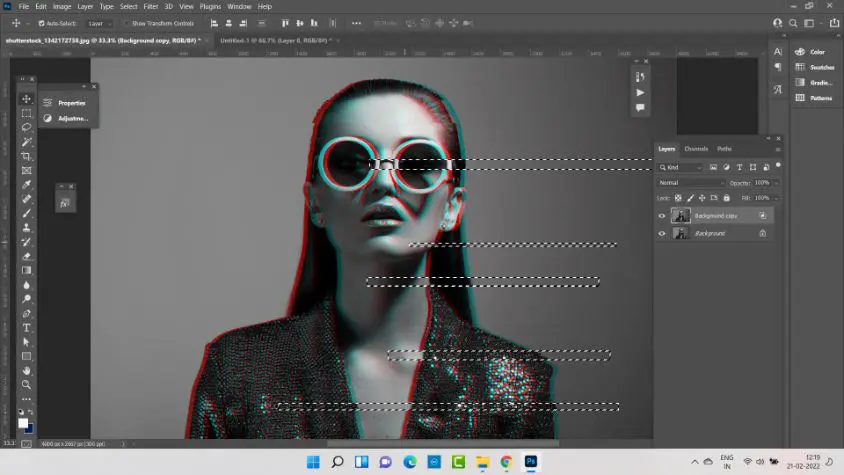Pick the Horizontal Type tool
The width and height of the screenshot is (844, 475).
pyautogui.click(x=27, y=328)
